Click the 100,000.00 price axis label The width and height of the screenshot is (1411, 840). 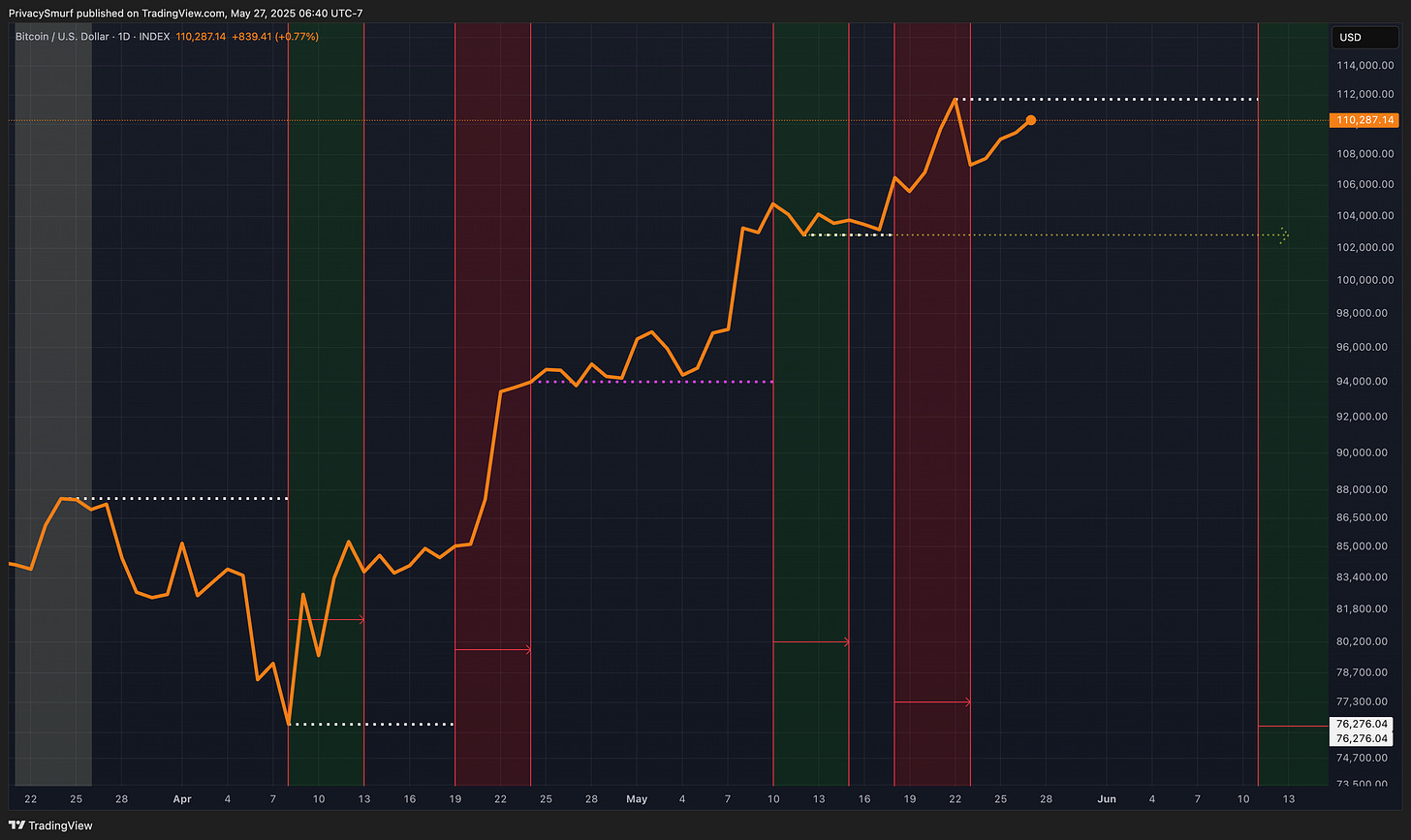point(1365,280)
